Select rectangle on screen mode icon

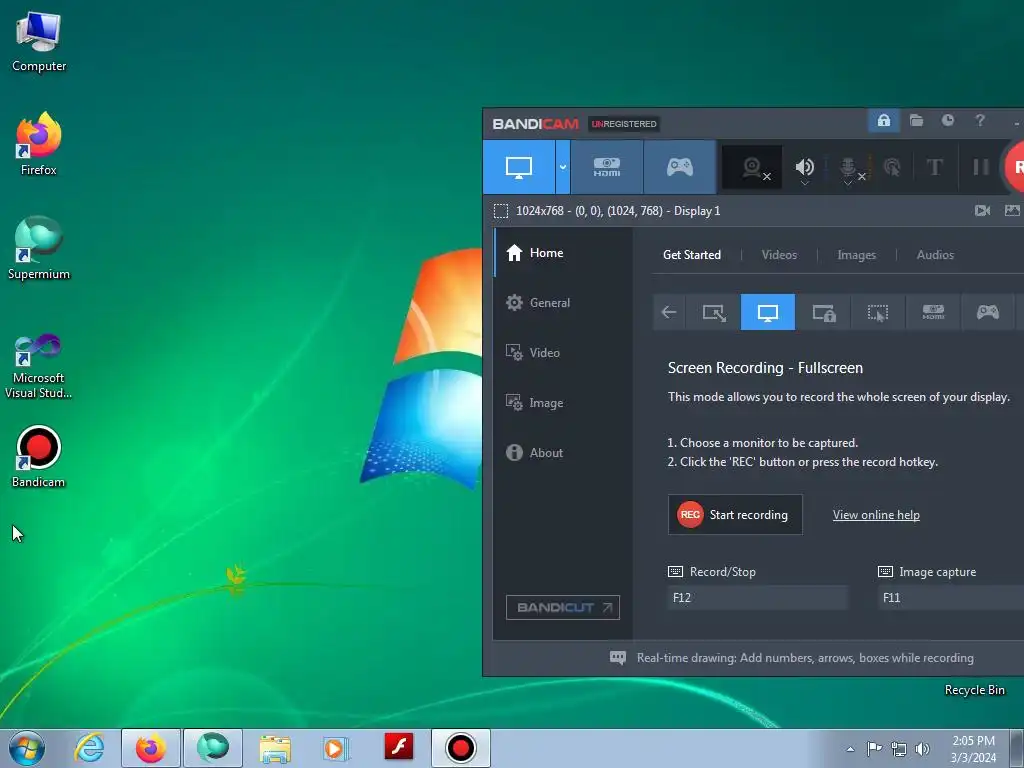[713, 312]
